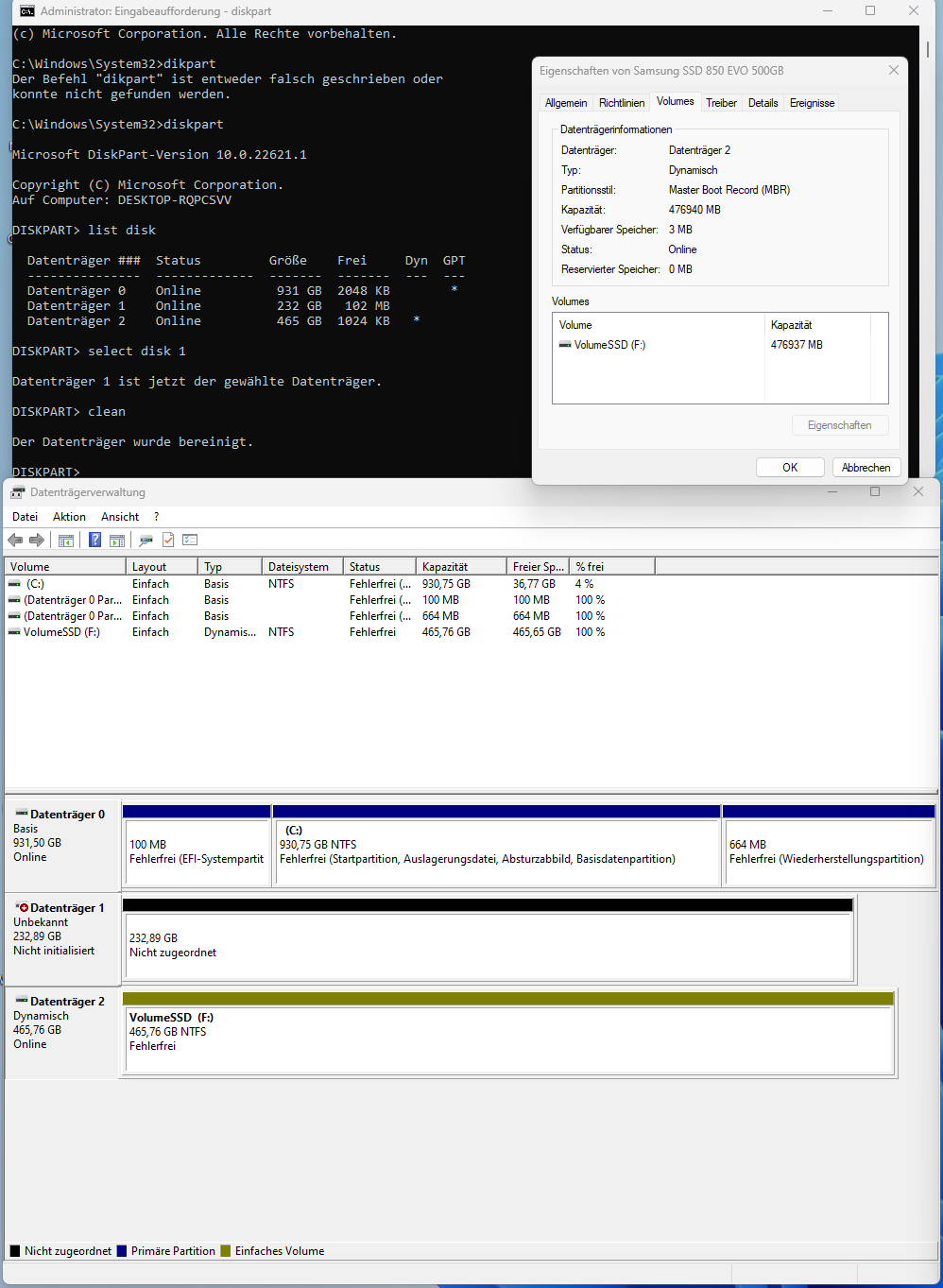Click the olive Einfaches Volume legend swatch
This screenshot has height=1288, width=943.
pyautogui.click(x=225, y=1251)
